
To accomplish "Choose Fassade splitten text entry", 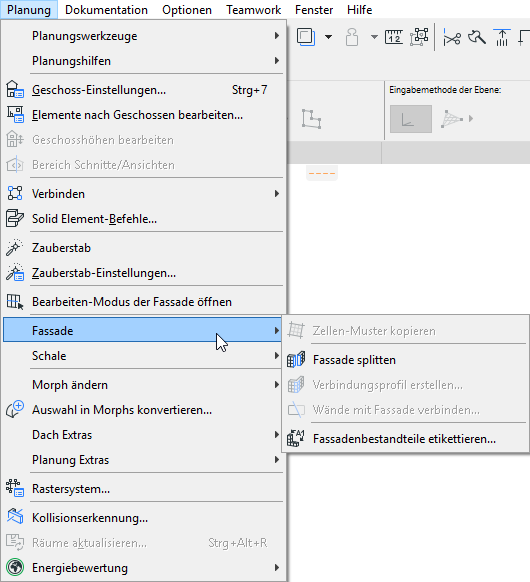I will (354, 360).
